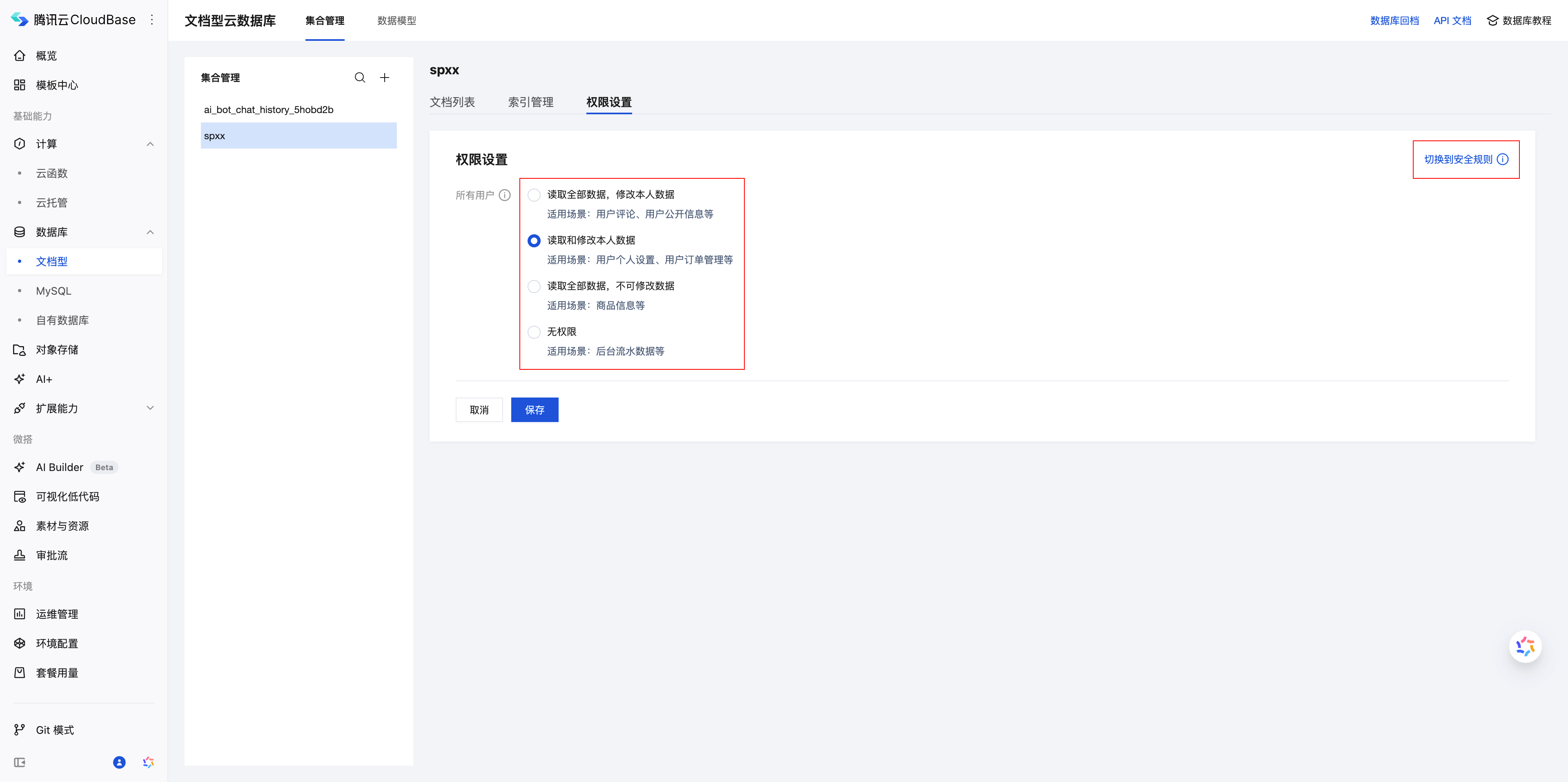Click the colorful AI assistant icon in sidebar footer
Screen dimensions: 1568x782
click(x=148, y=762)
